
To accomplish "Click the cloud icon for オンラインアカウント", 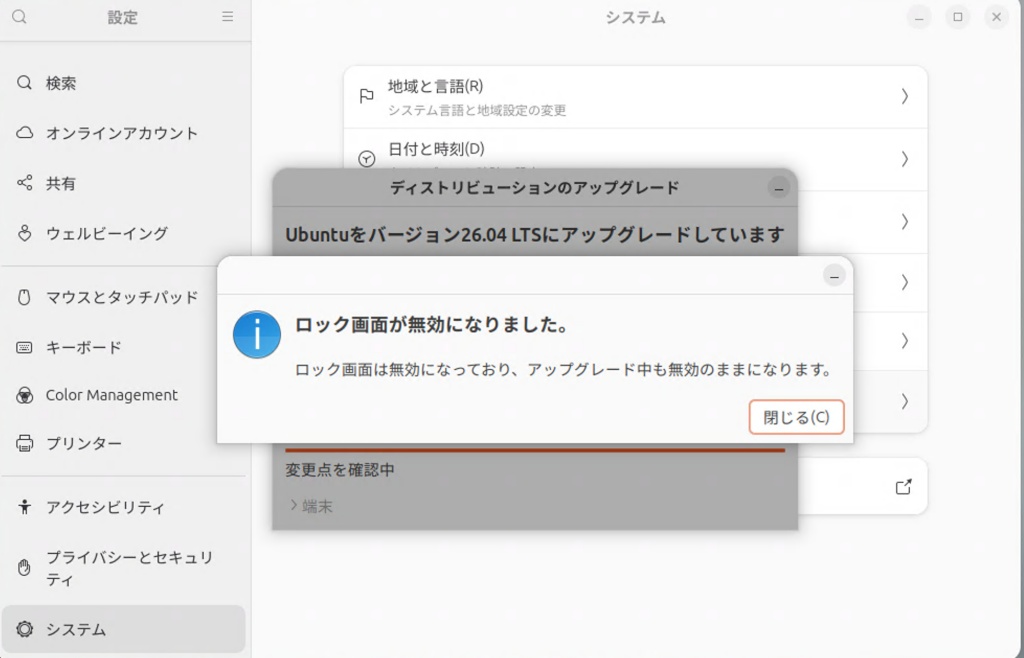I will pyautogui.click(x=24, y=133).
